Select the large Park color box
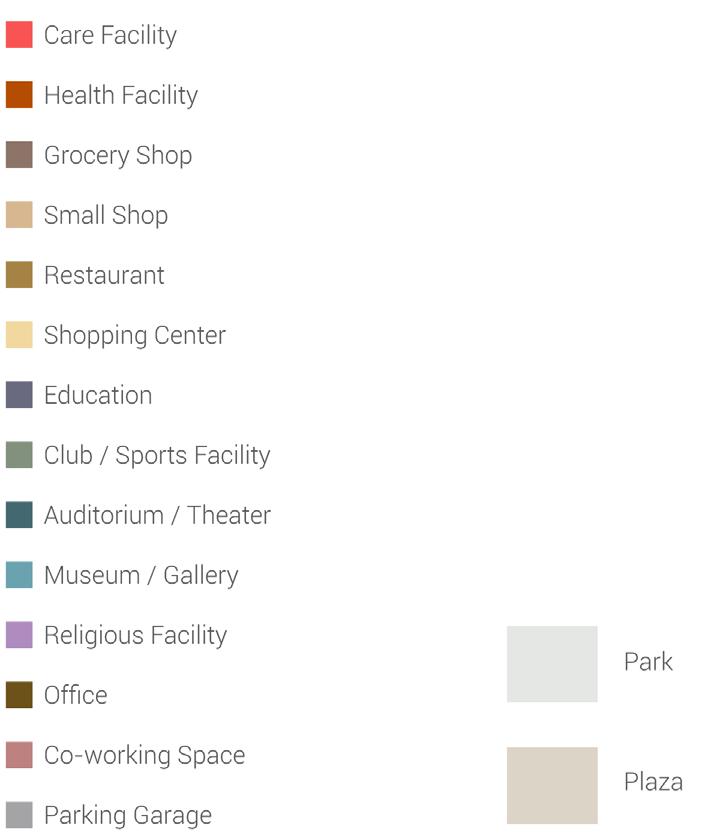Screen dimensions: 720x836 click(552, 664)
